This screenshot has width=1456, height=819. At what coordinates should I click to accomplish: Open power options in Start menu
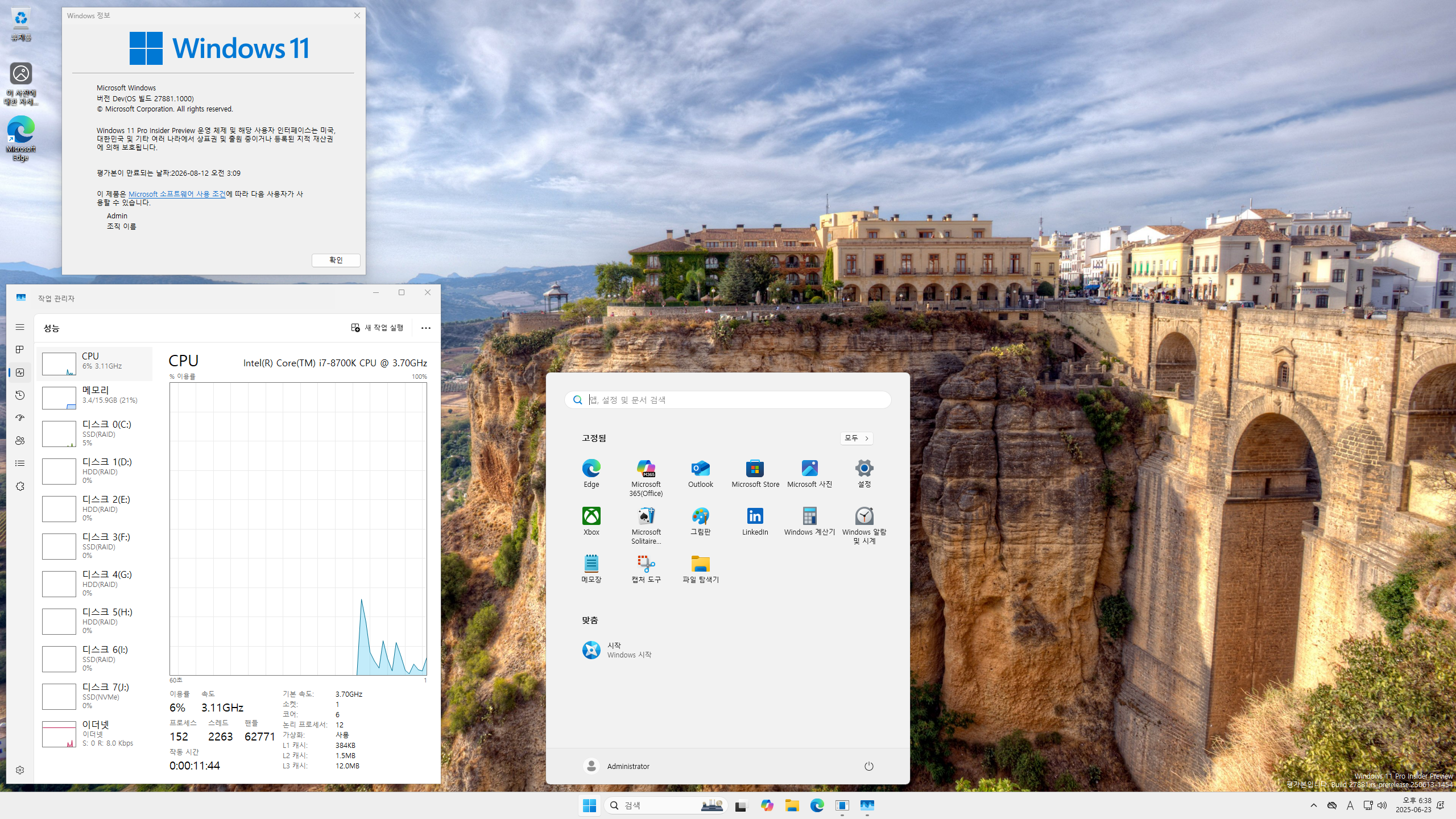click(868, 766)
